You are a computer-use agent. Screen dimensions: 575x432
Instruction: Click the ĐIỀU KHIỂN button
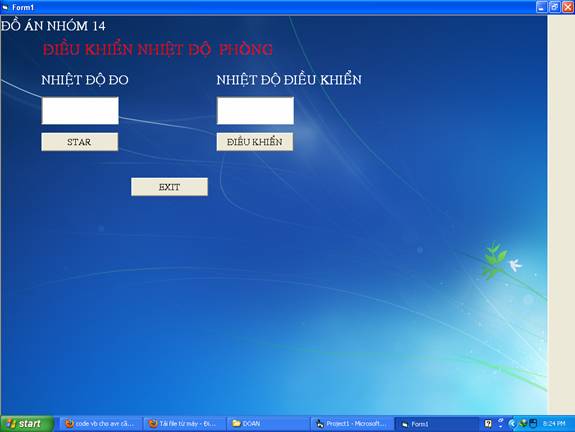pyautogui.click(x=254, y=142)
